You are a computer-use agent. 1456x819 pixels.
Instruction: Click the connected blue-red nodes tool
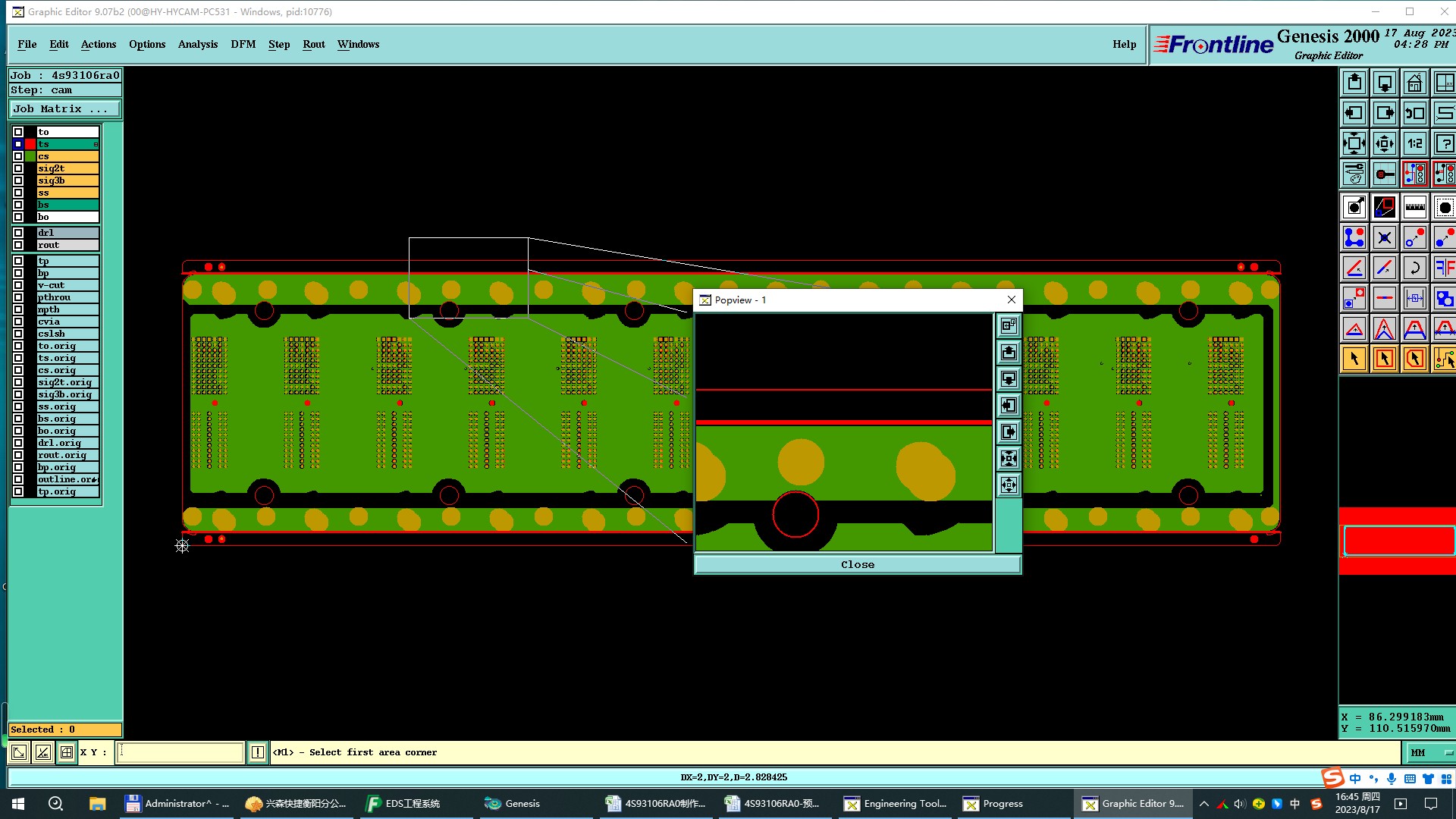(1354, 237)
